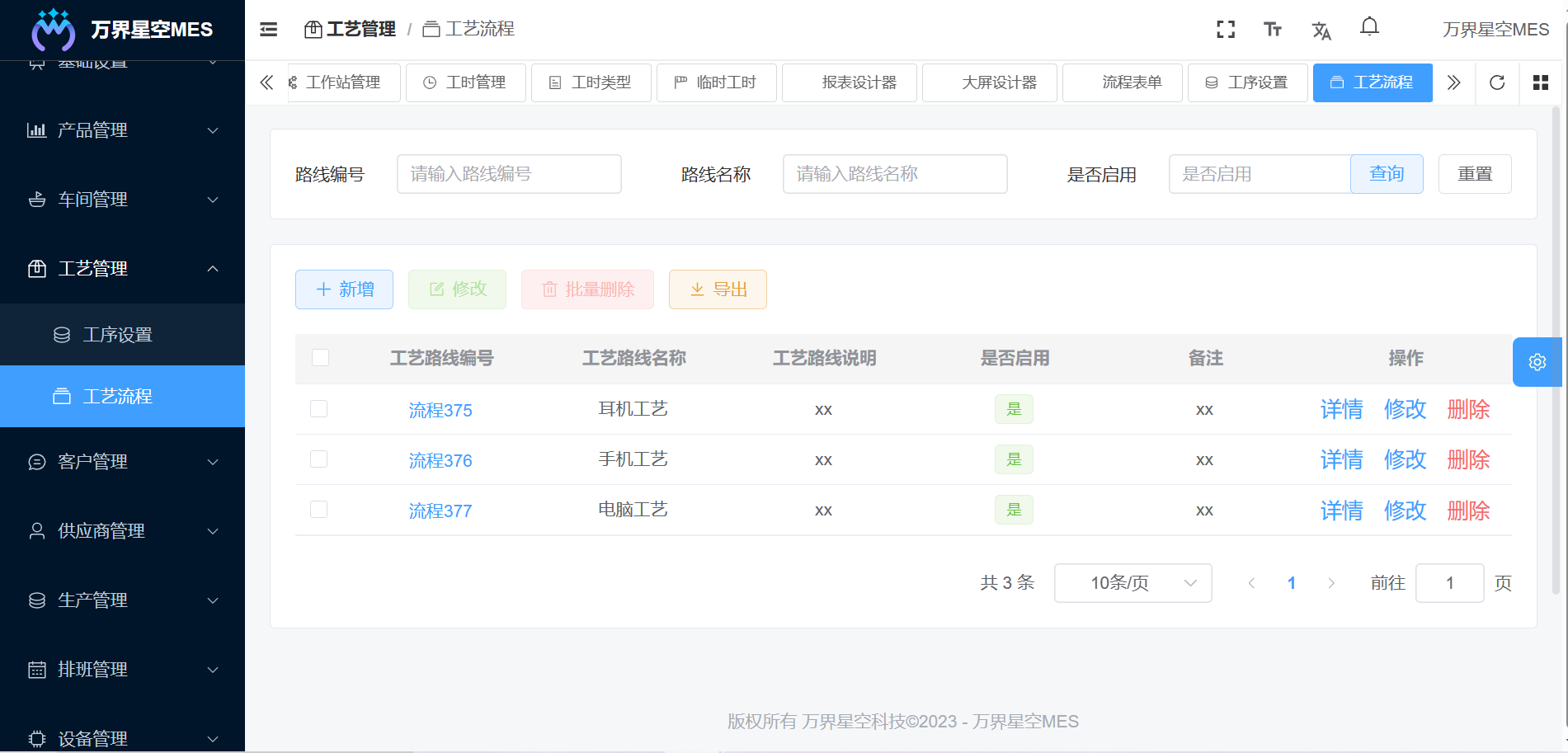Viewport: 1568px width, 753px height.
Task: Check the row for 流程376
Action: [319, 459]
